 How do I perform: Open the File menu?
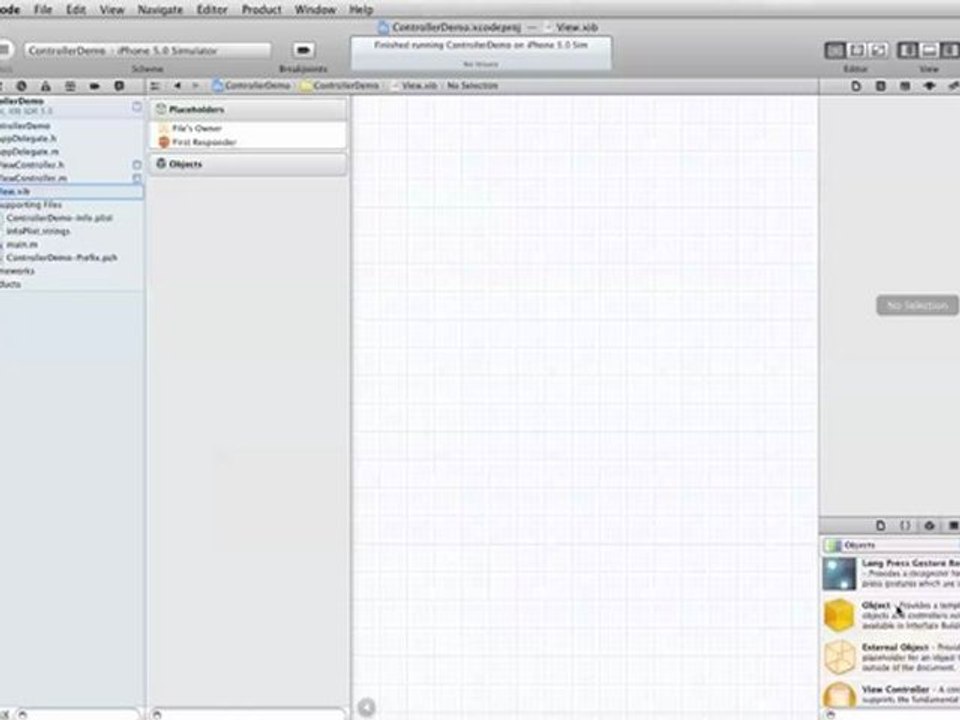click(x=43, y=9)
